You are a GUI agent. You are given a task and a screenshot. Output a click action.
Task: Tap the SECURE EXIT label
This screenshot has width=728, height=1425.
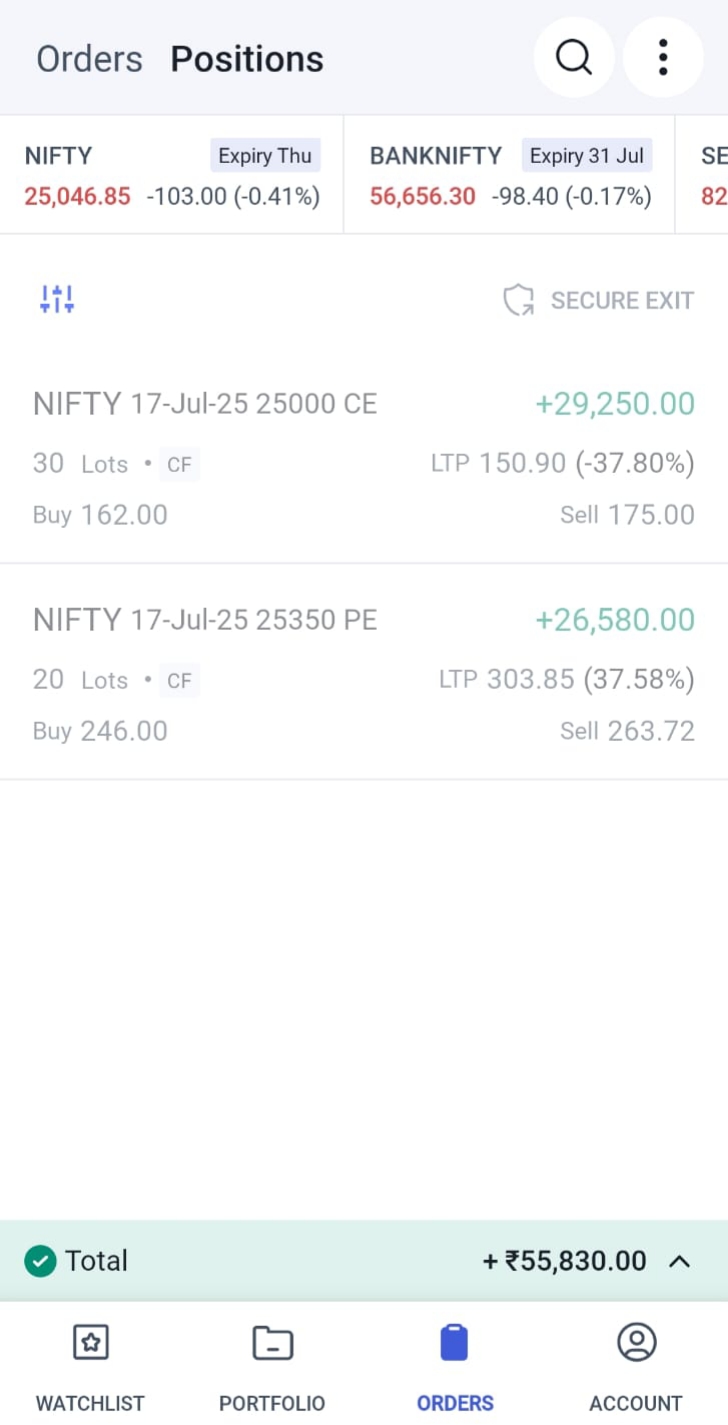pos(622,301)
